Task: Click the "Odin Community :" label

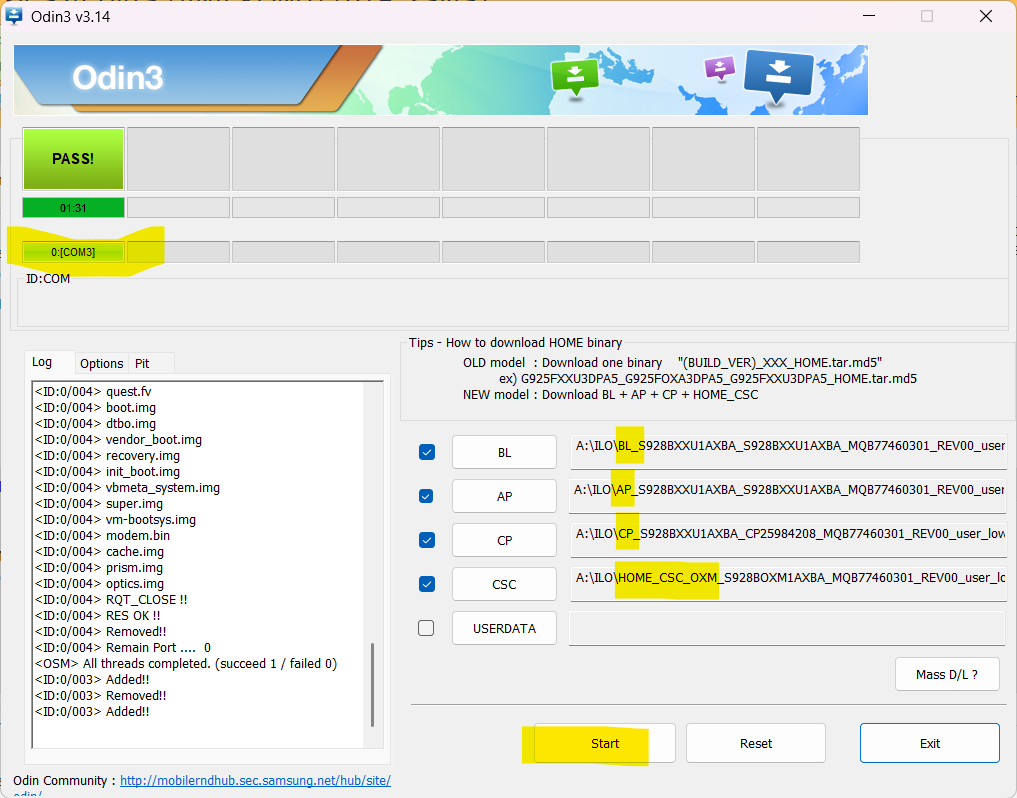Action: click(64, 780)
